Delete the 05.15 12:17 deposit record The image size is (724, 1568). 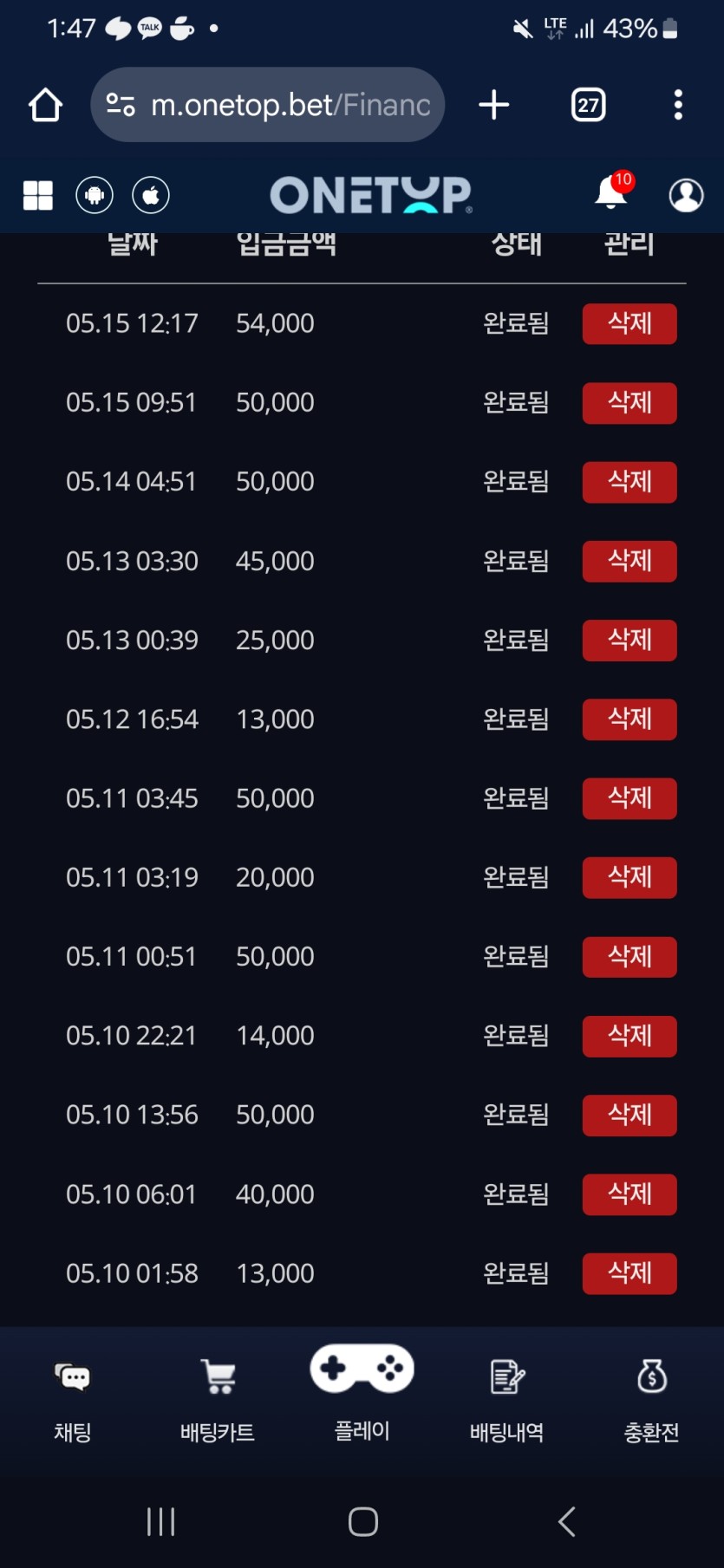pos(629,323)
